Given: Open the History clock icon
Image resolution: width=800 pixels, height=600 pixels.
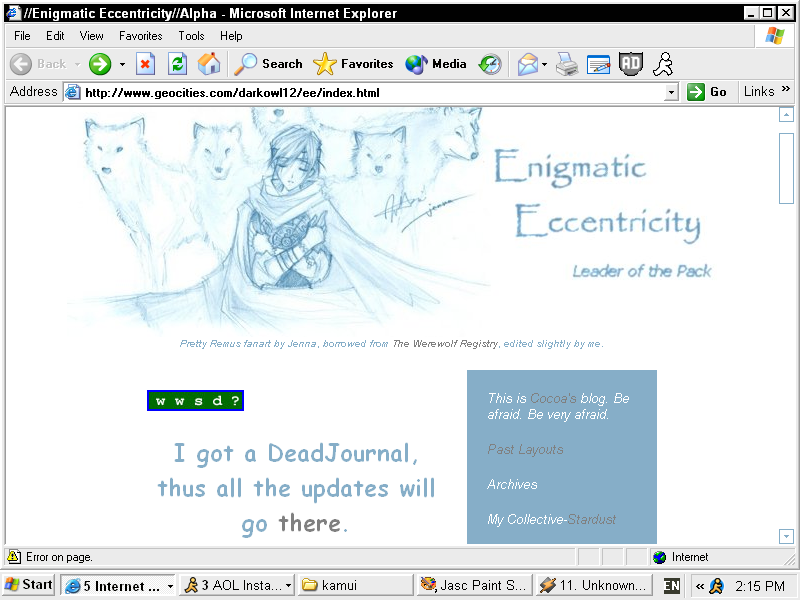Looking at the screenshot, I should 490,64.
